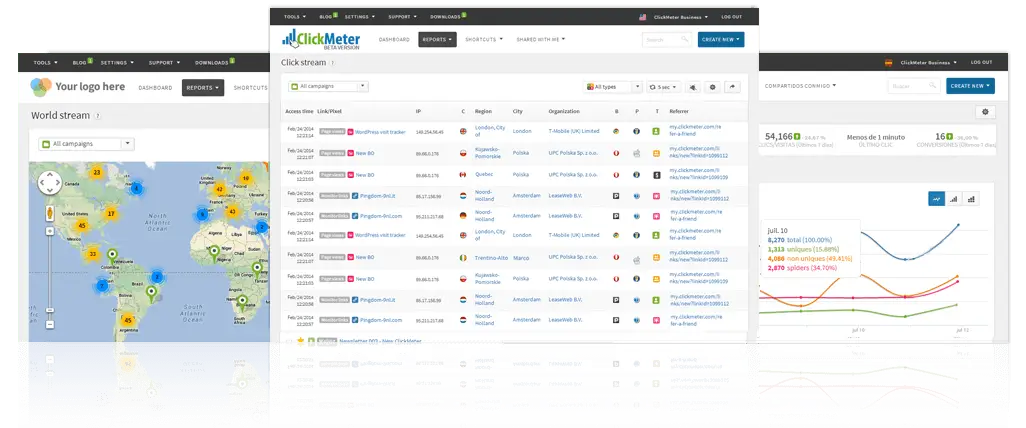Open Settings menu in Click stream window
The height and width of the screenshot is (428, 1026).
[x=360, y=17]
